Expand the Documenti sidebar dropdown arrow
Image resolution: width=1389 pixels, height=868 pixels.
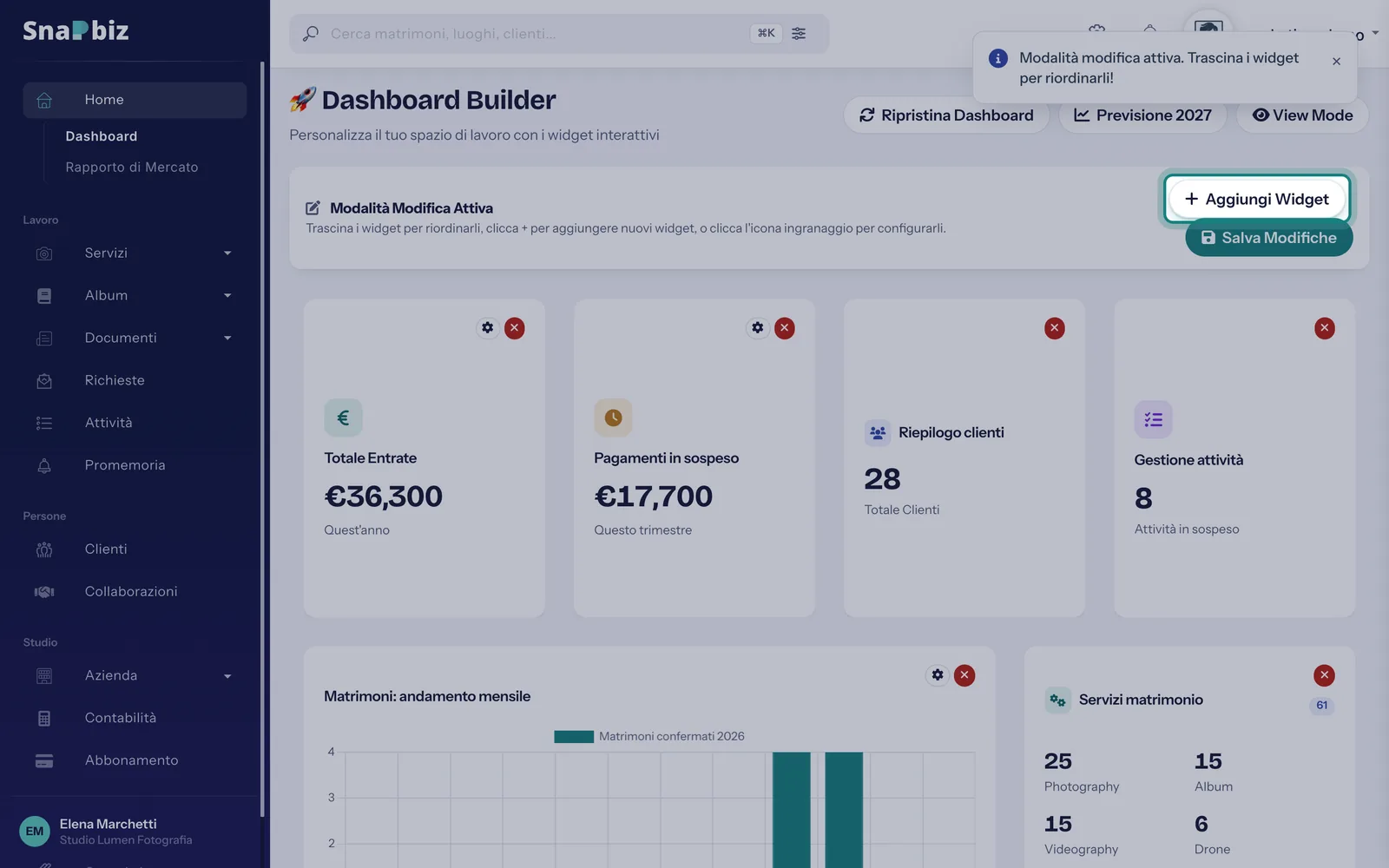pos(227,339)
